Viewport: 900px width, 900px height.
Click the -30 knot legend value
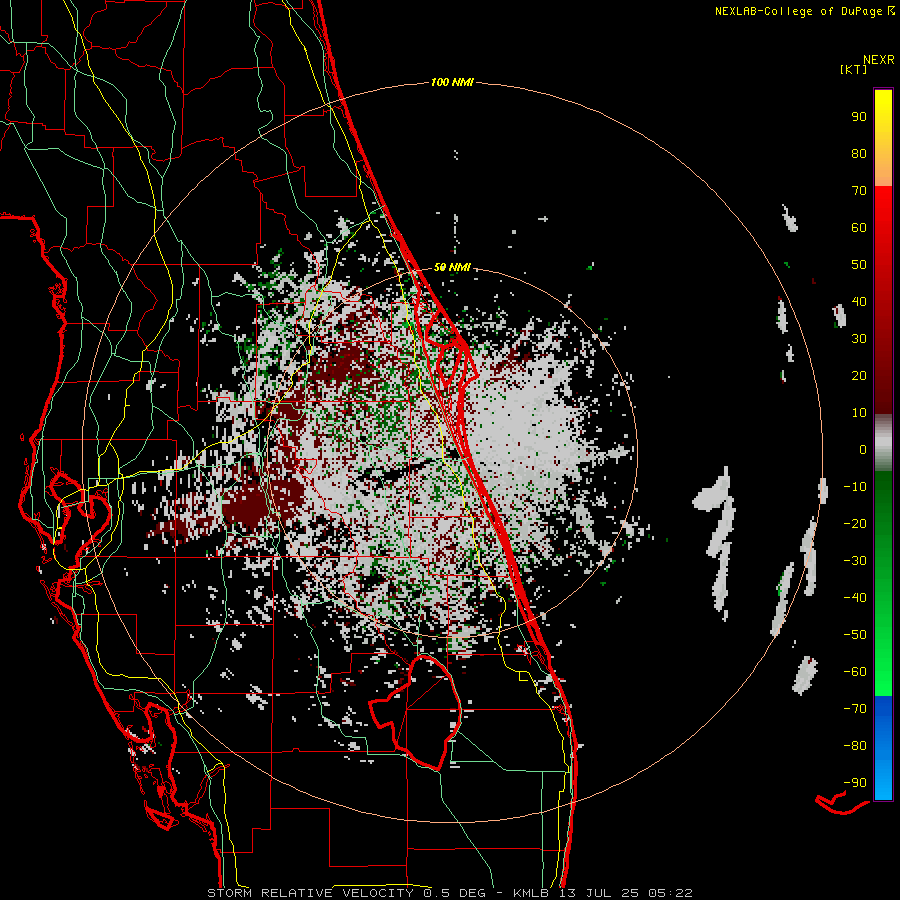(x=855, y=561)
